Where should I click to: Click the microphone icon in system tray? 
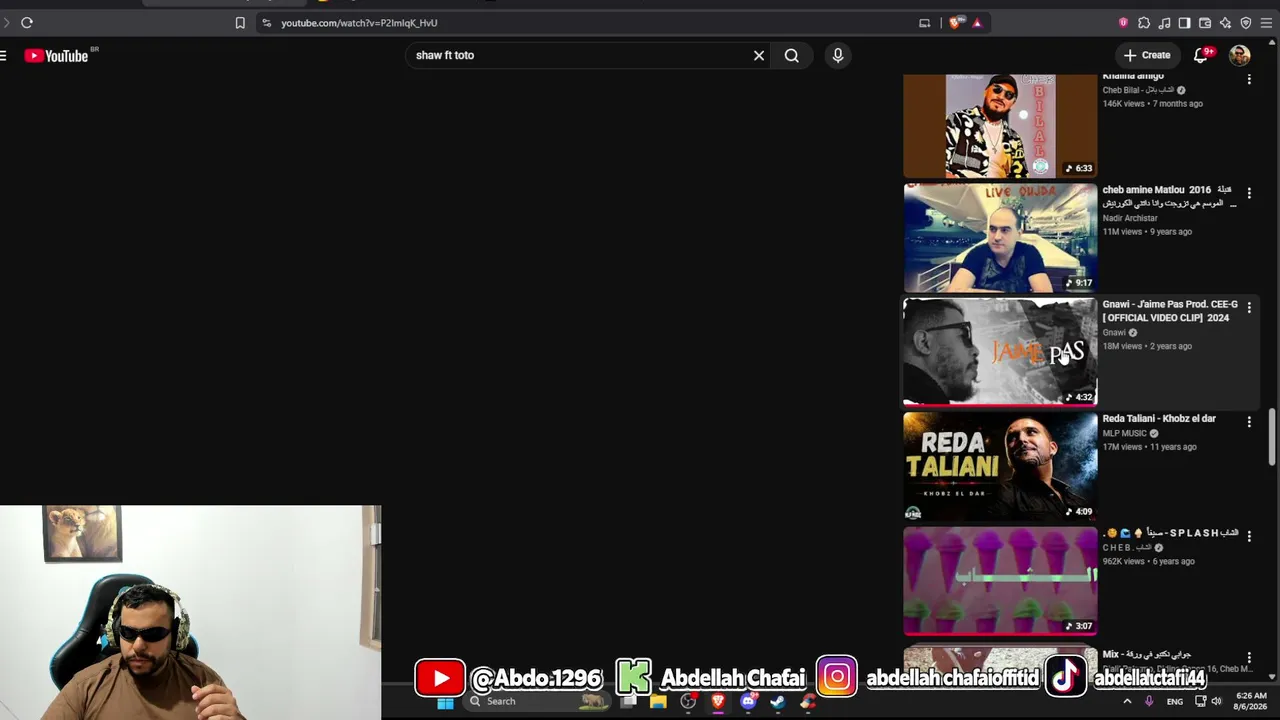click(x=1149, y=702)
